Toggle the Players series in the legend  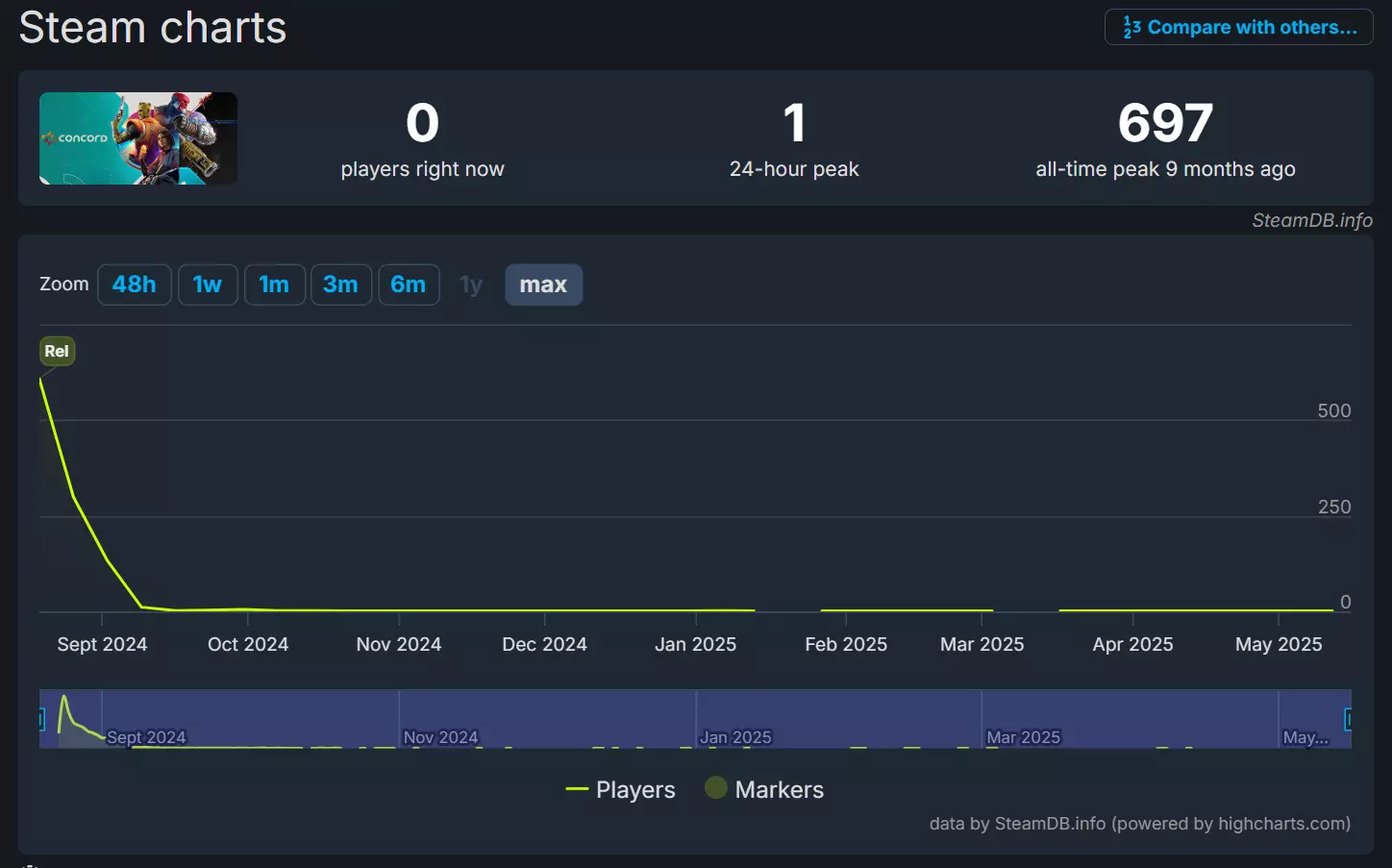(621, 789)
